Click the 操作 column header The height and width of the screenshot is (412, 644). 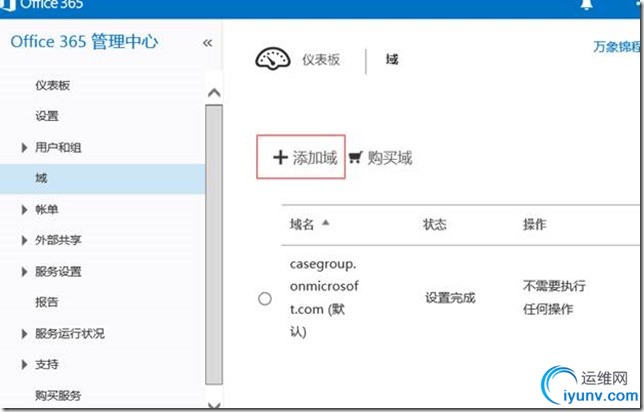click(x=535, y=225)
